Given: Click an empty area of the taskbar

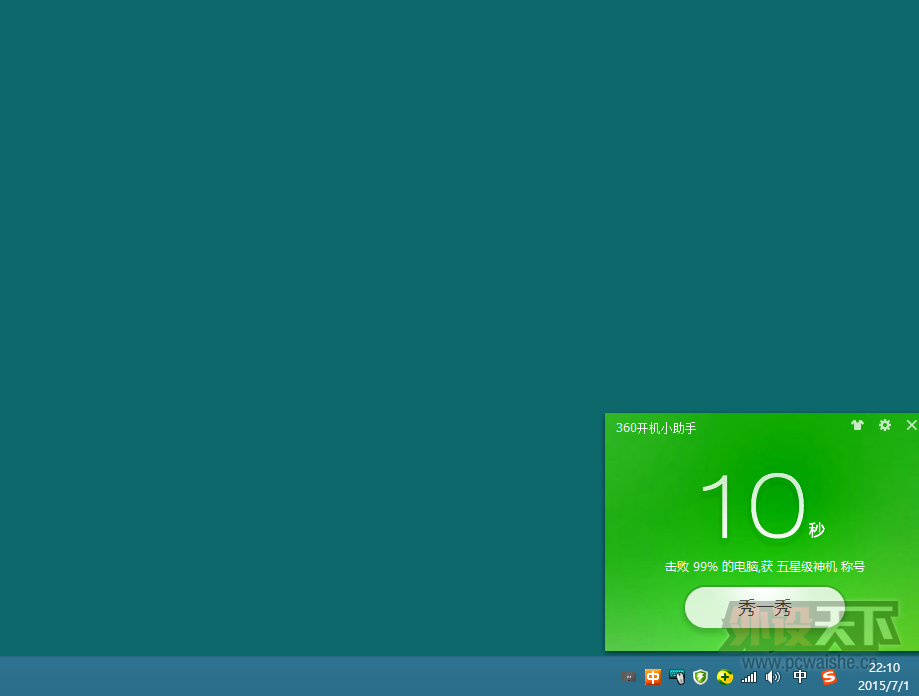Looking at the screenshot, I should point(300,677).
